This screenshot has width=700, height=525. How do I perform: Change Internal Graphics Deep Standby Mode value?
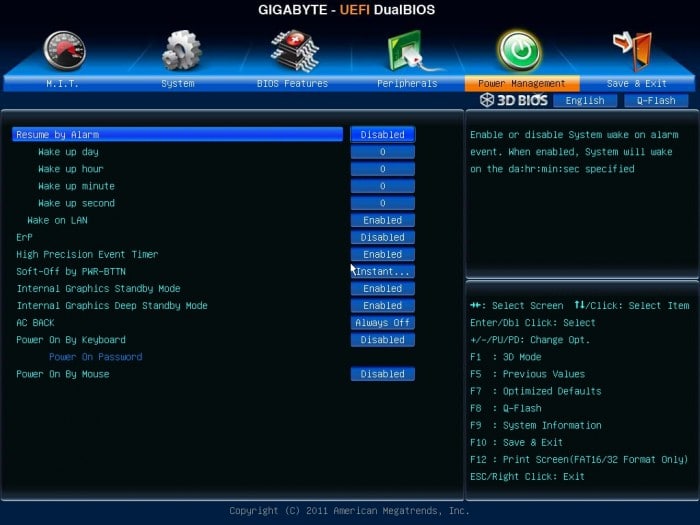(383, 306)
